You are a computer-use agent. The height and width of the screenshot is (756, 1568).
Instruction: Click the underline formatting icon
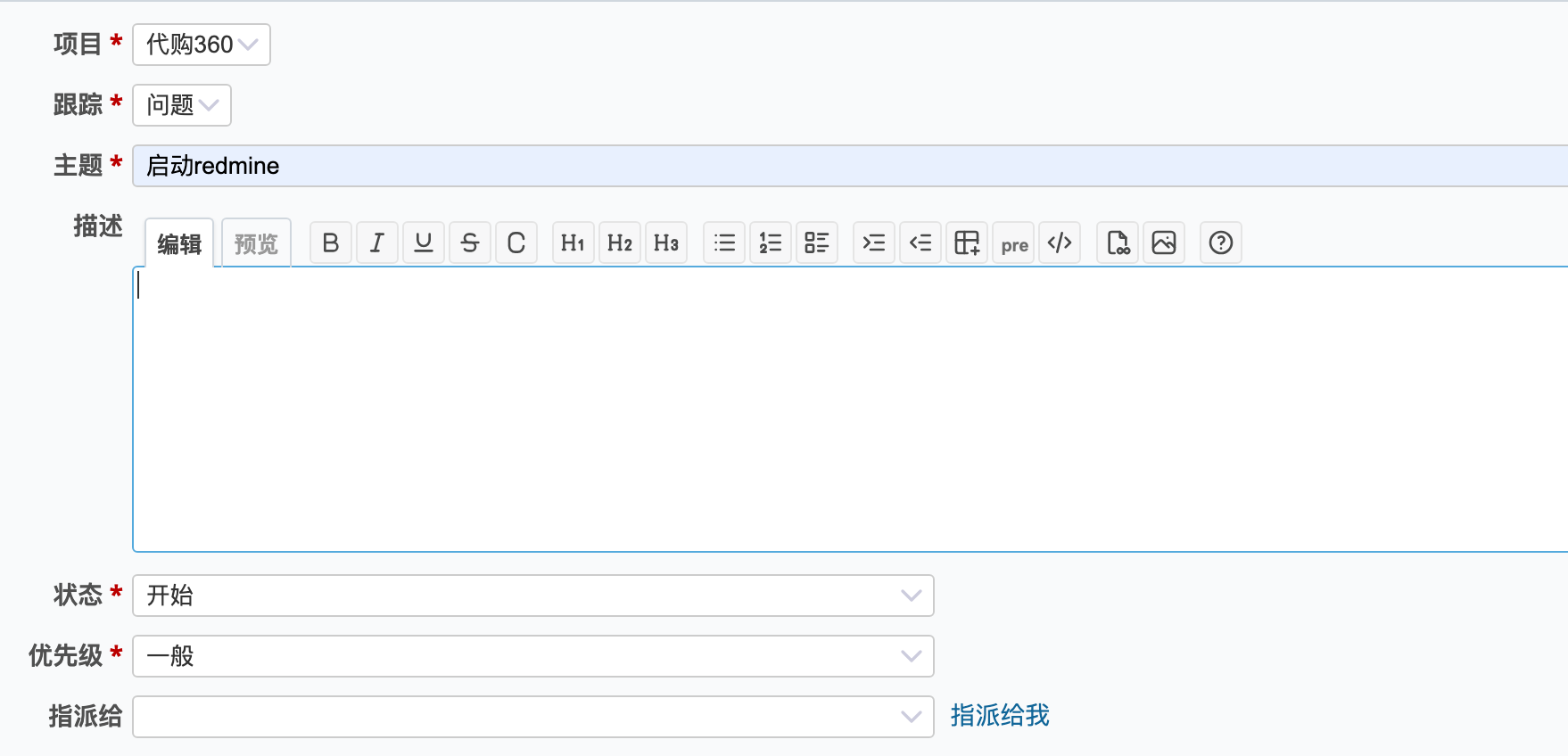point(424,242)
